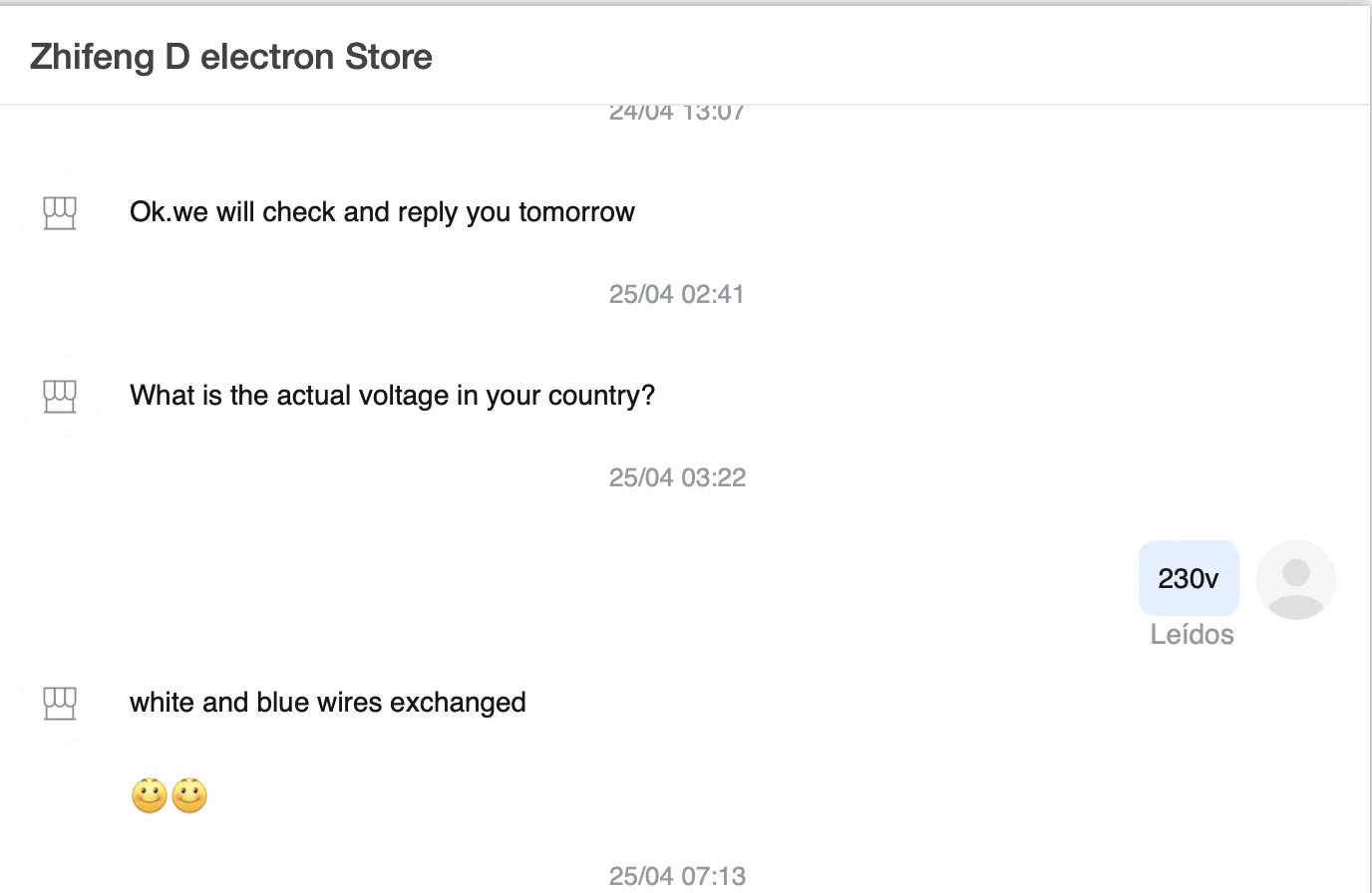Open the user profile avatar beside 230v

pyautogui.click(x=1295, y=579)
